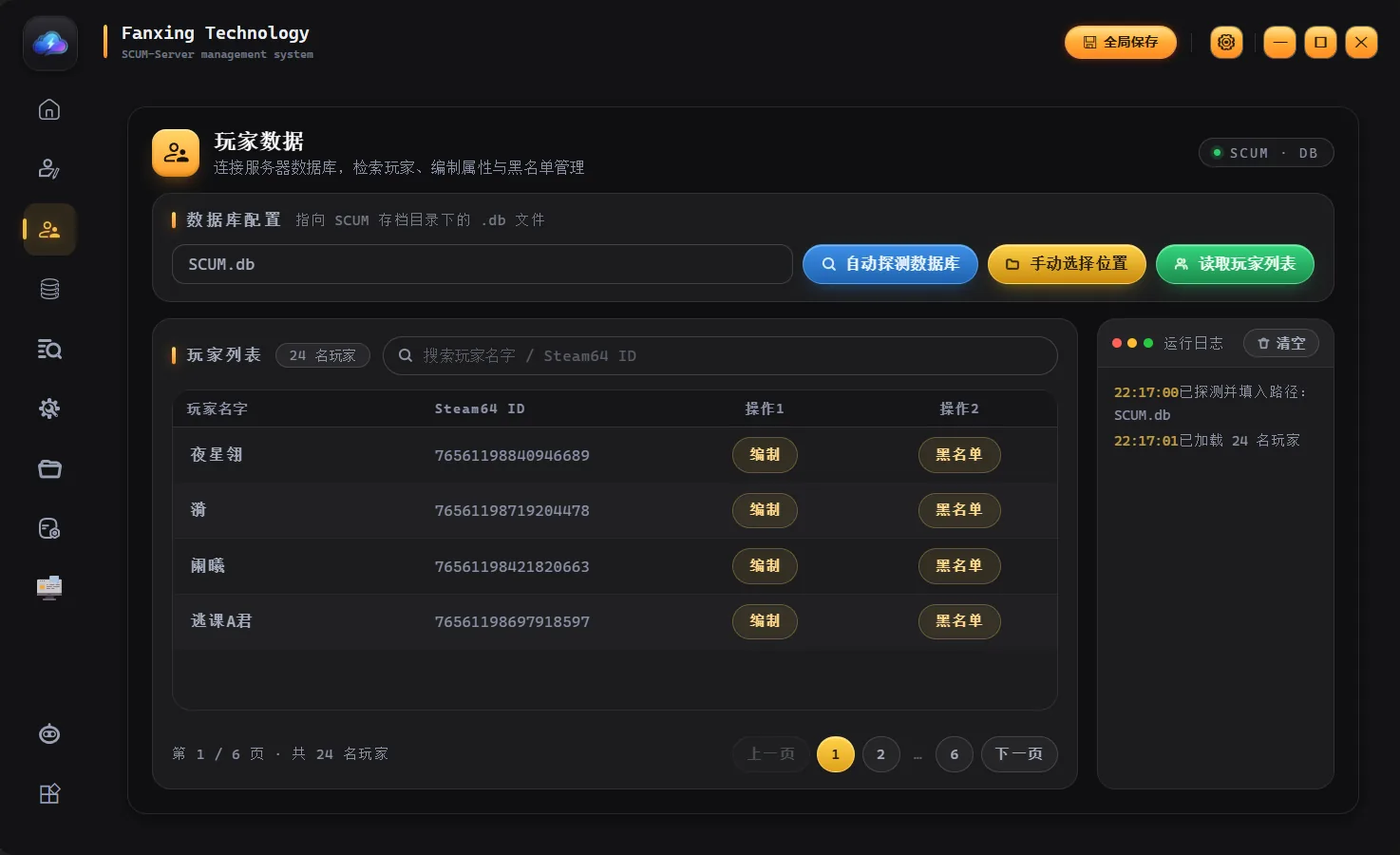1400x855 pixels.
Task: Focus the SCUM.db database path field
Action: tap(482, 264)
